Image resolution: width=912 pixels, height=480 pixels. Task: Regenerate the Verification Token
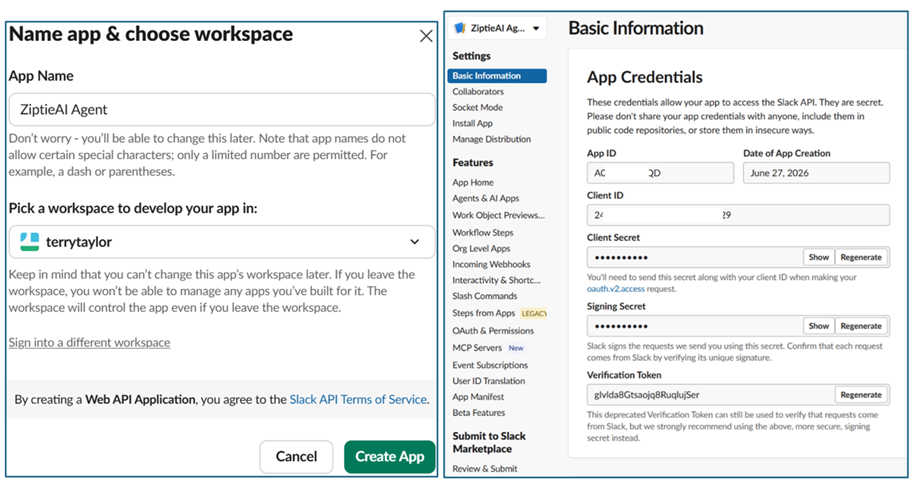point(861,394)
